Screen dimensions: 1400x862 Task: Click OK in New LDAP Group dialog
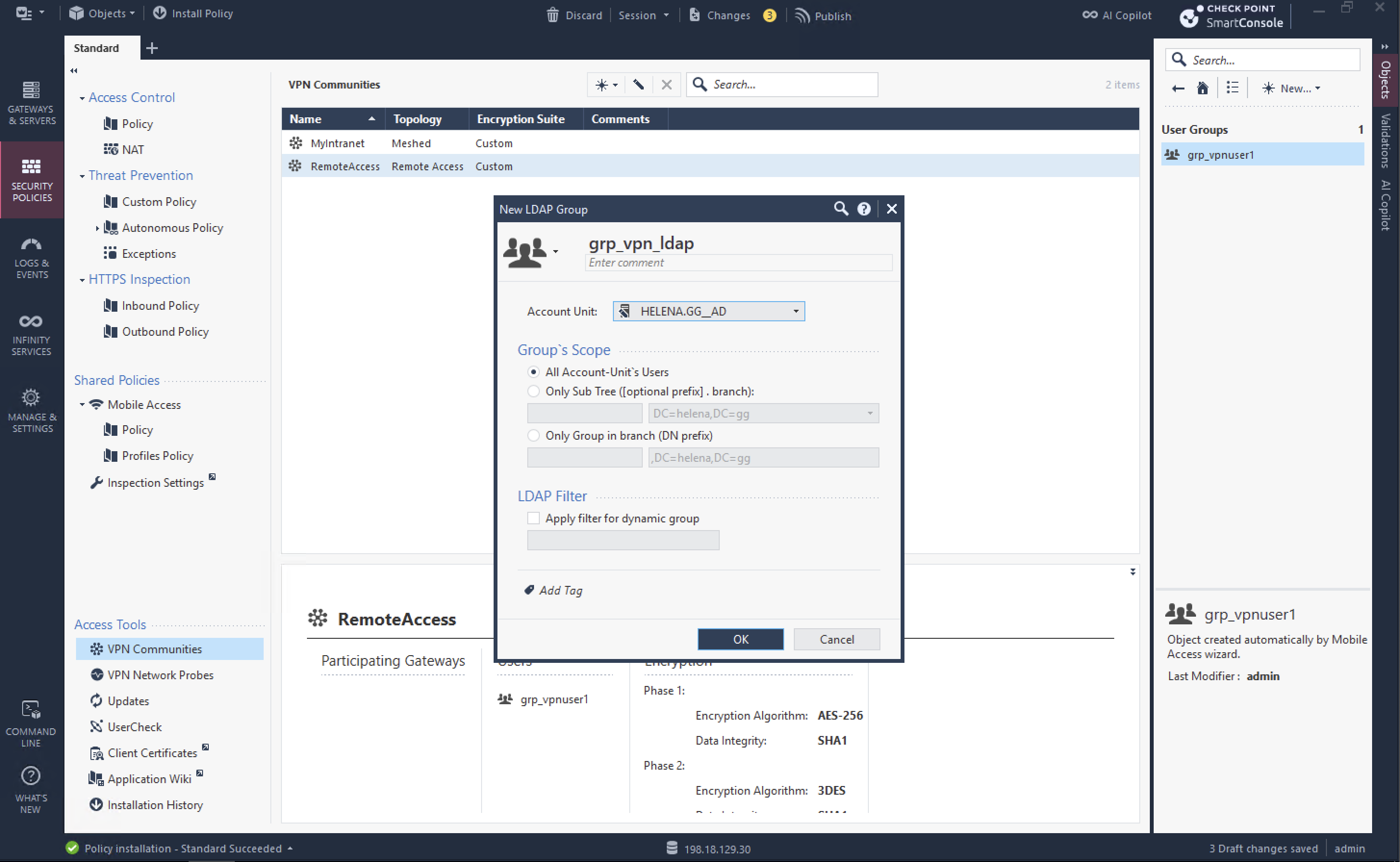pyautogui.click(x=740, y=639)
